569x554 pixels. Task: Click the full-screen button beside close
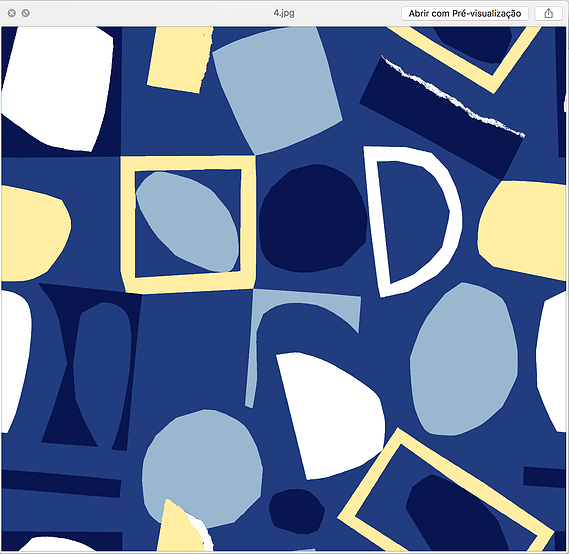coord(25,13)
